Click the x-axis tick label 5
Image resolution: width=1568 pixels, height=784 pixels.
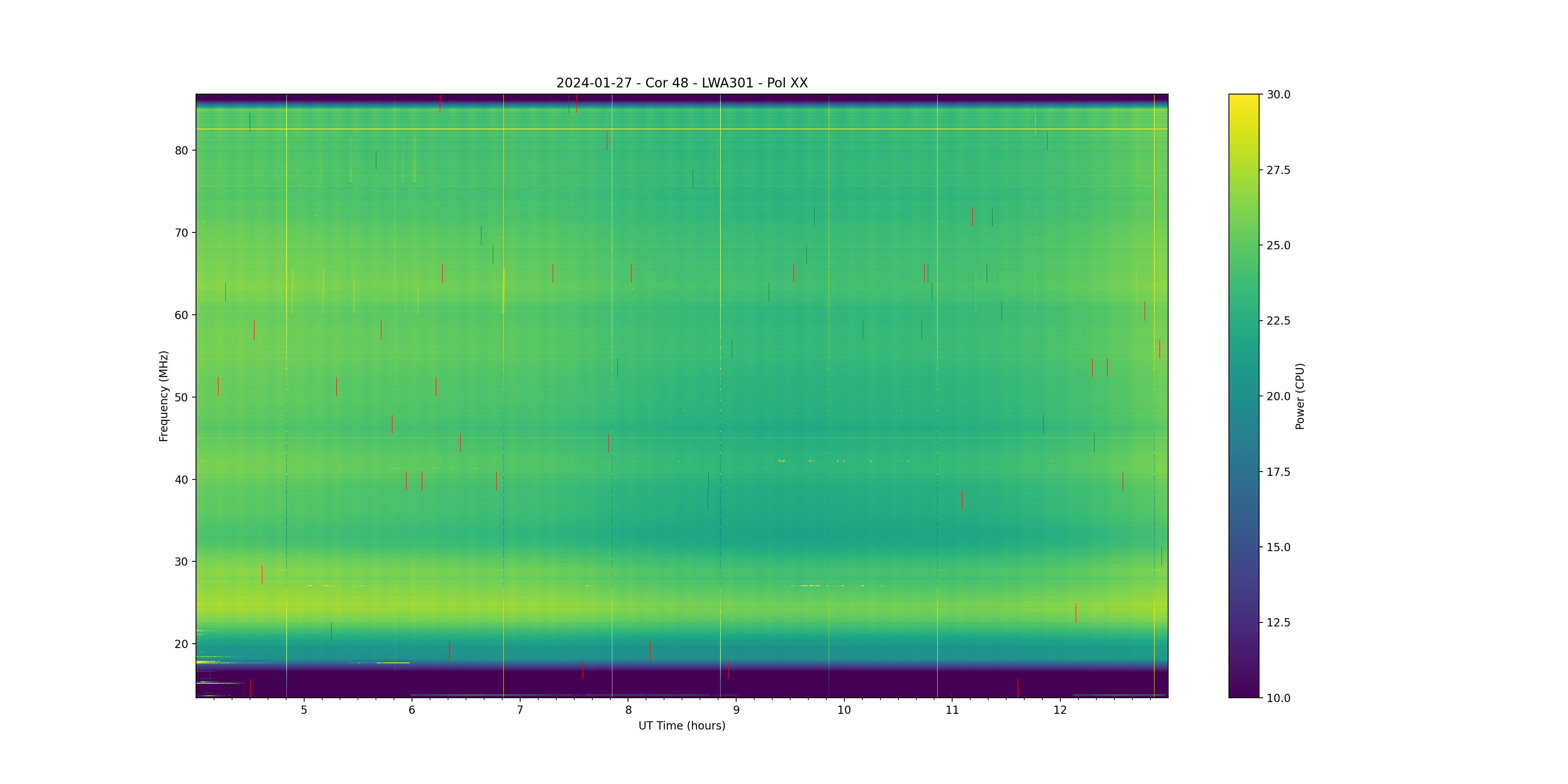click(x=304, y=710)
